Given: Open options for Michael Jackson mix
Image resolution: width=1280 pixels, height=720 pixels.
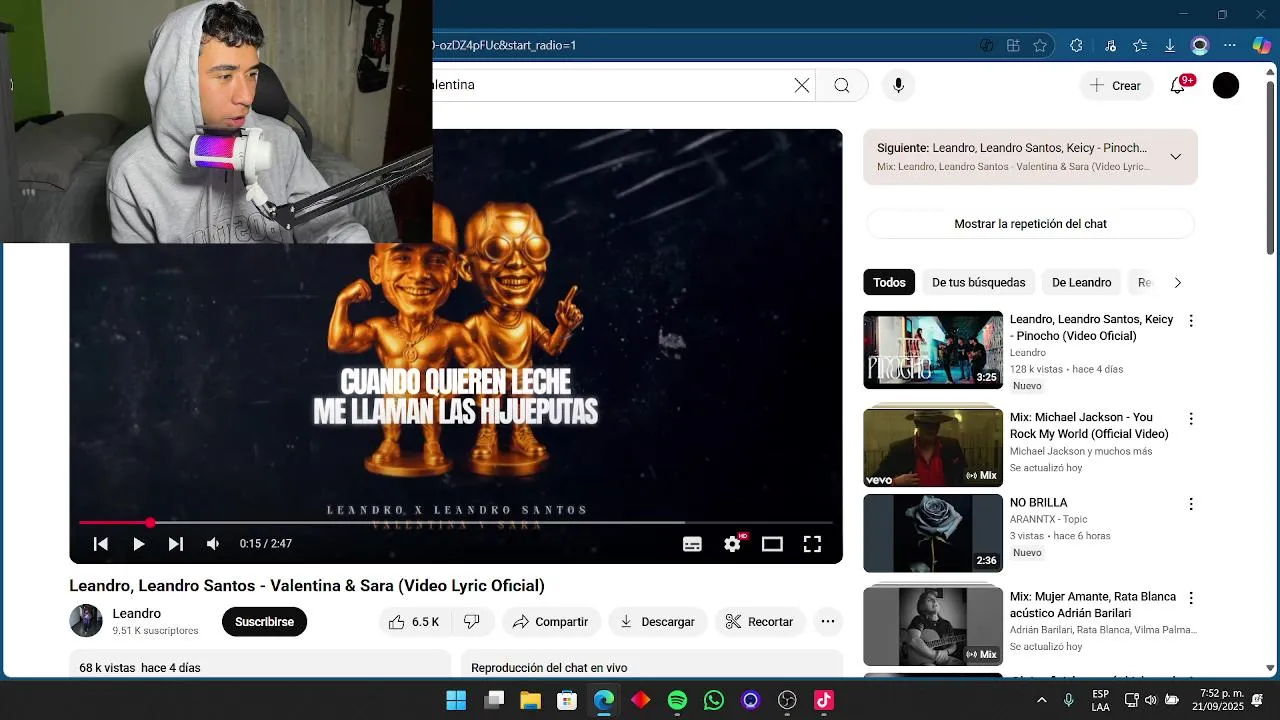Looking at the screenshot, I should [1190, 419].
